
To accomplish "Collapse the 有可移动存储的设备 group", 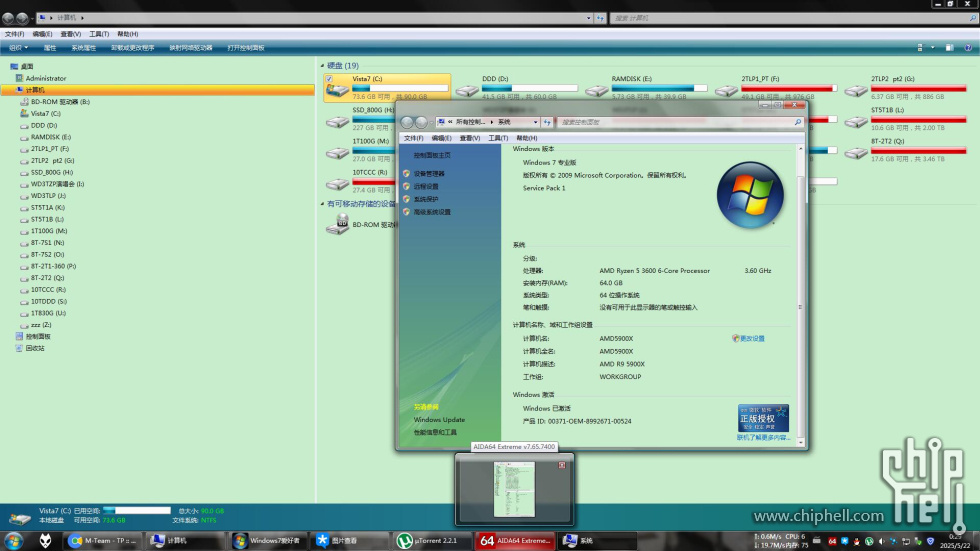I will 322,204.
